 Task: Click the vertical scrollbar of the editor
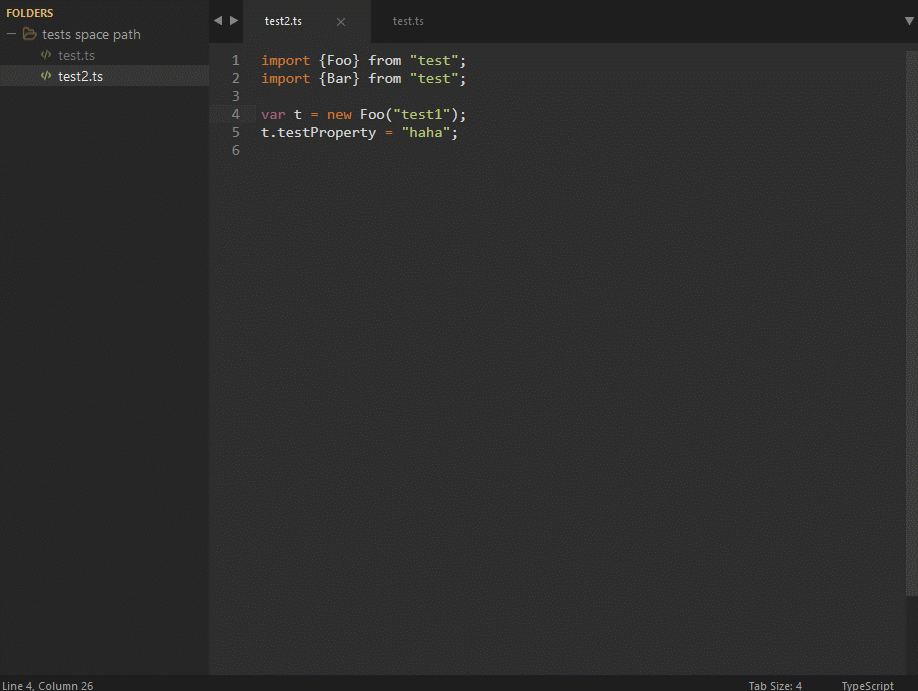tap(912, 323)
